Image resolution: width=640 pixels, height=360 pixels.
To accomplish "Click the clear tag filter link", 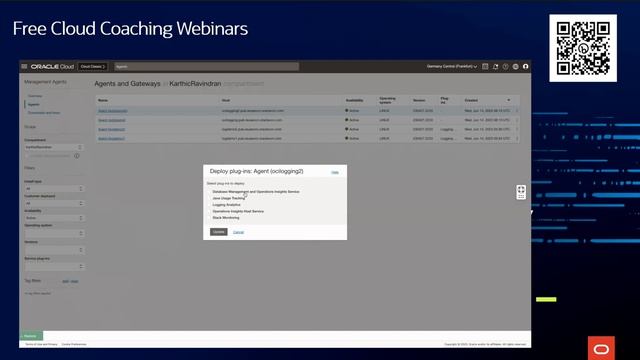I will (74, 281).
